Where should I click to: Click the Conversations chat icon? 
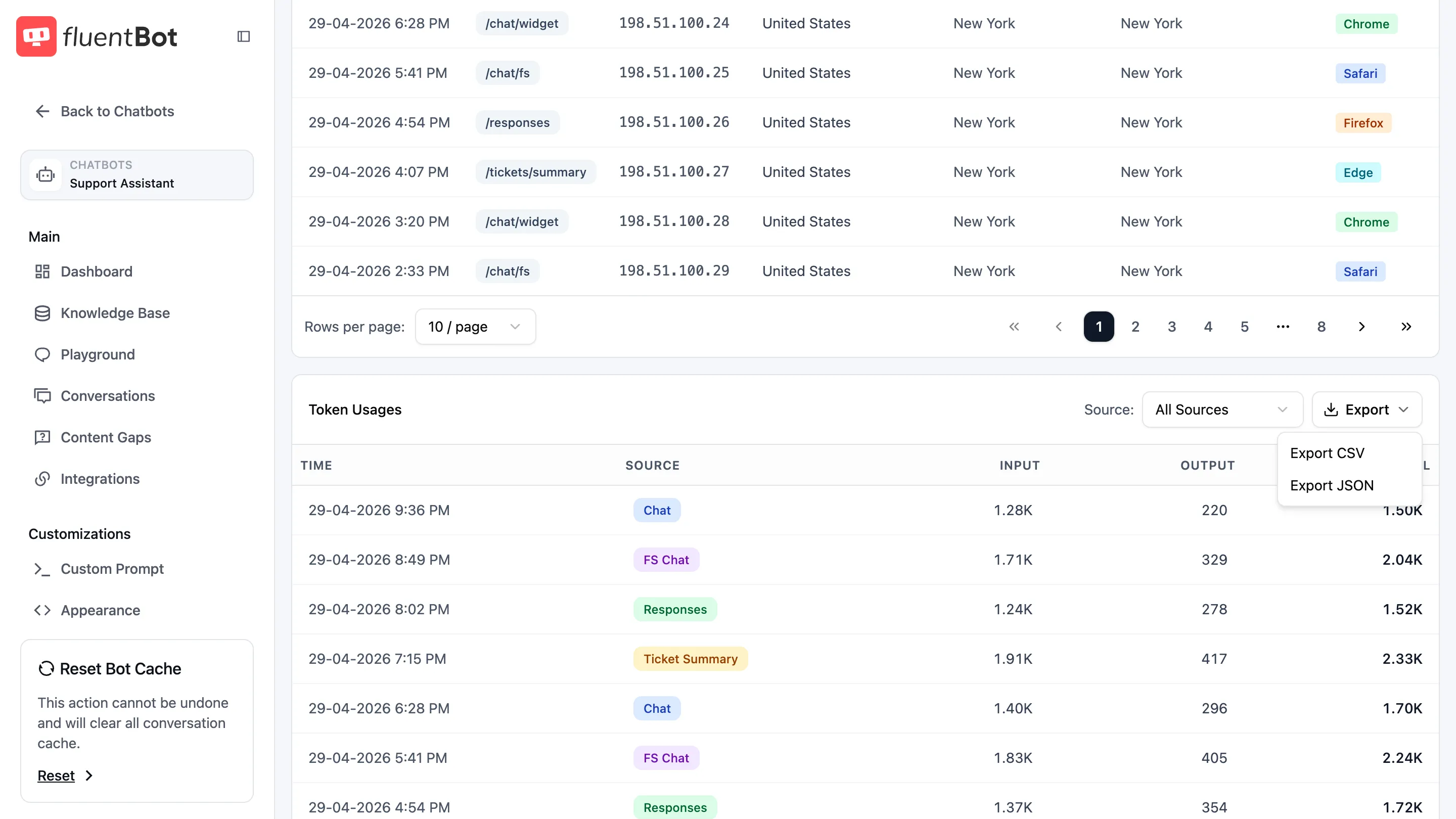coord(42,396)
